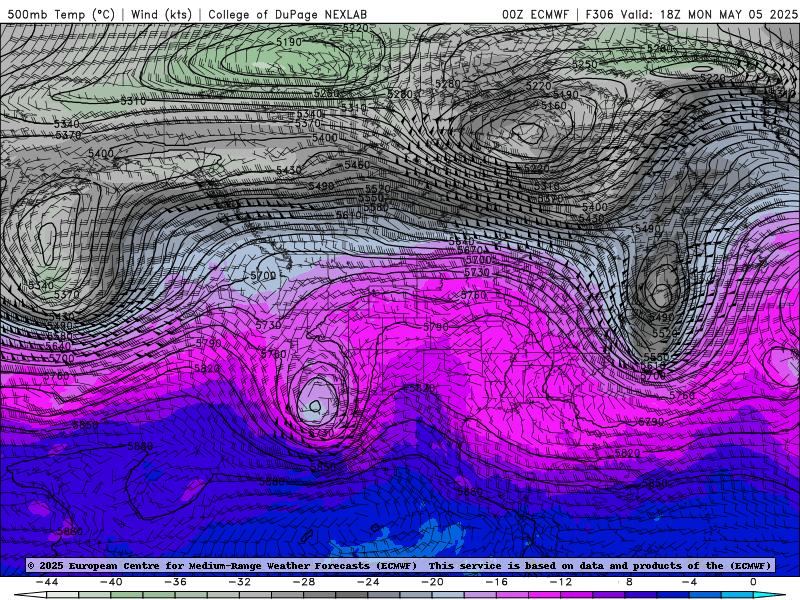Click the '500mb Temp (°C)' title text
Viewport: 800px width, 600px height.
pyautogui.click(x=61, y=14)
